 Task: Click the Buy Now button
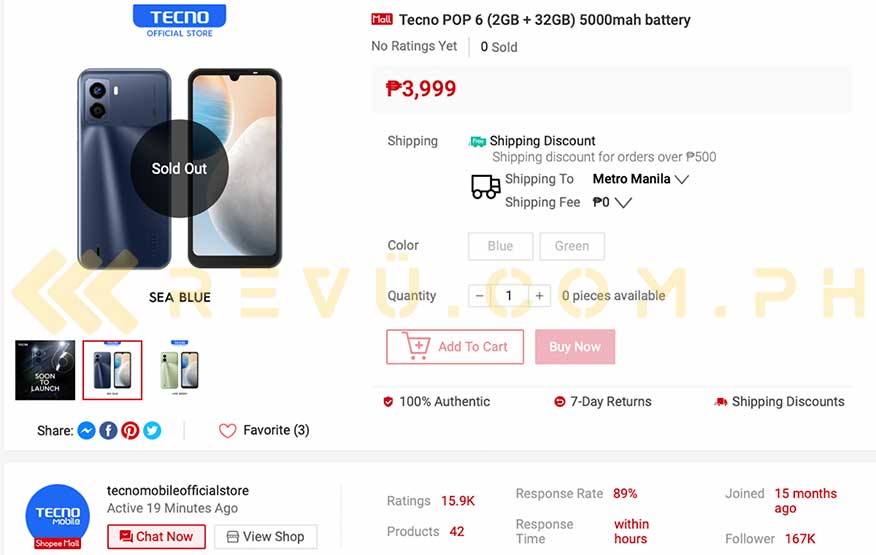(x=575, y=347)
